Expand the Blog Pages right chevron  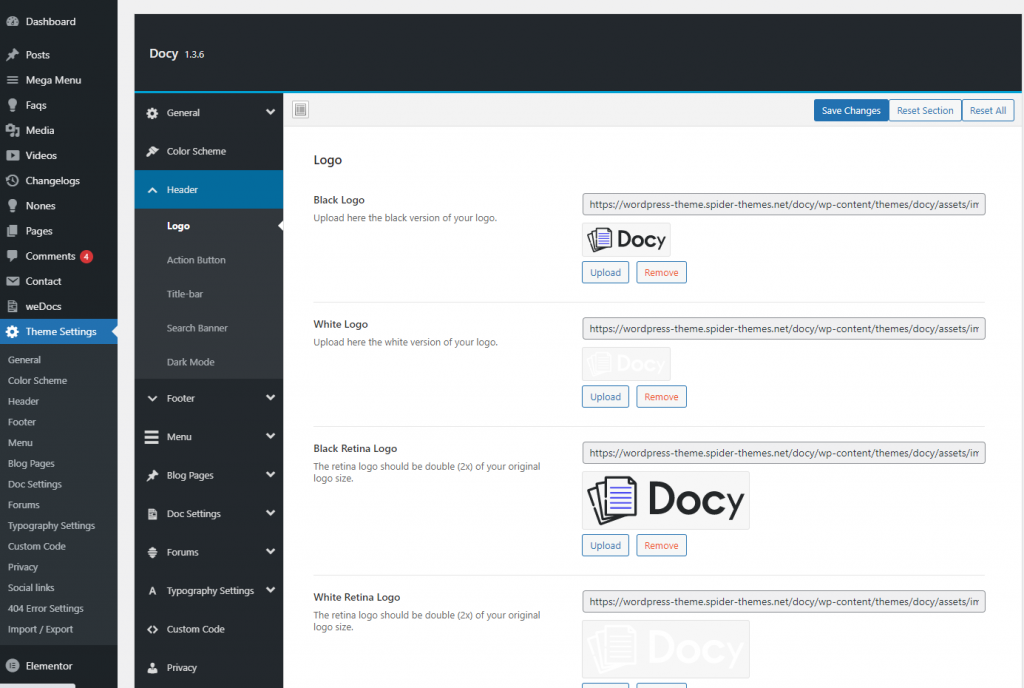[270, 475]
